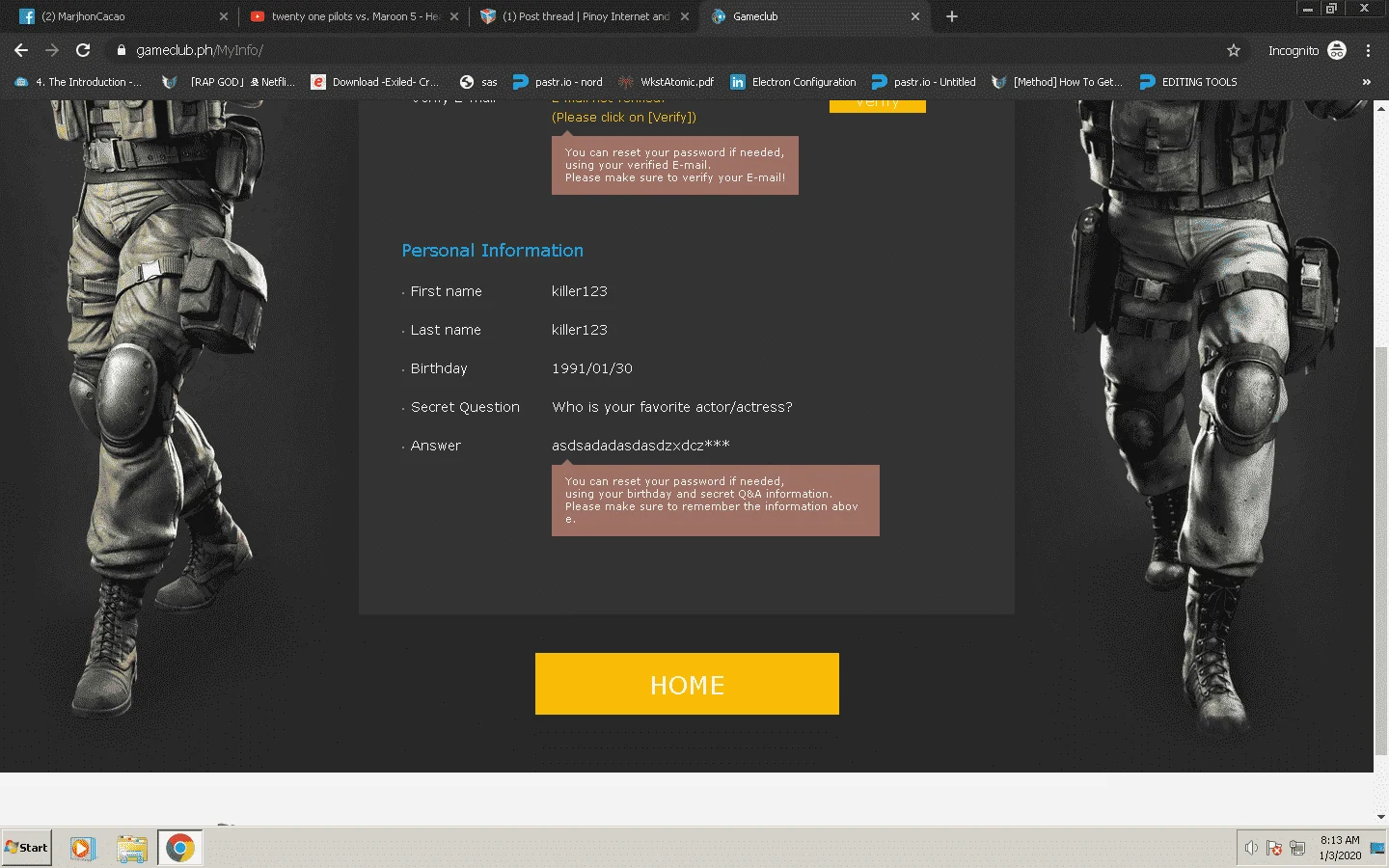Click the '(Please click on [Verify])' notice
Screen dimensions: 1389x868
tap(624, 118)
